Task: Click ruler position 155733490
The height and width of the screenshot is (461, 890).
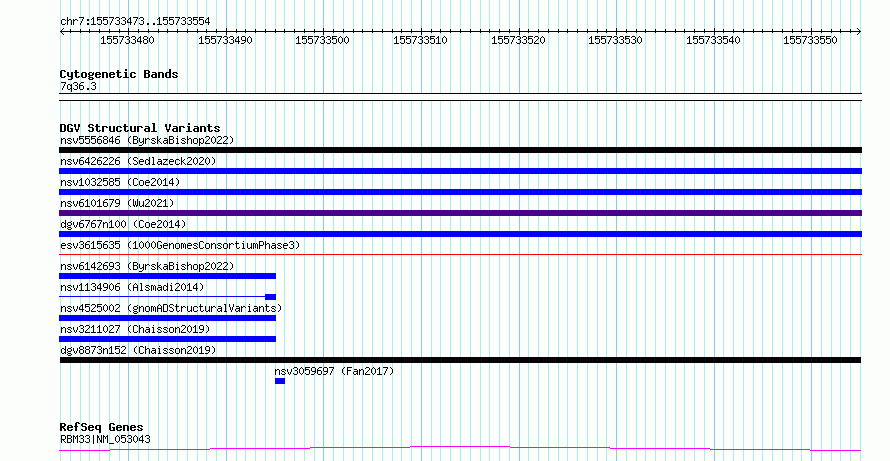Action: pos(225,40)
